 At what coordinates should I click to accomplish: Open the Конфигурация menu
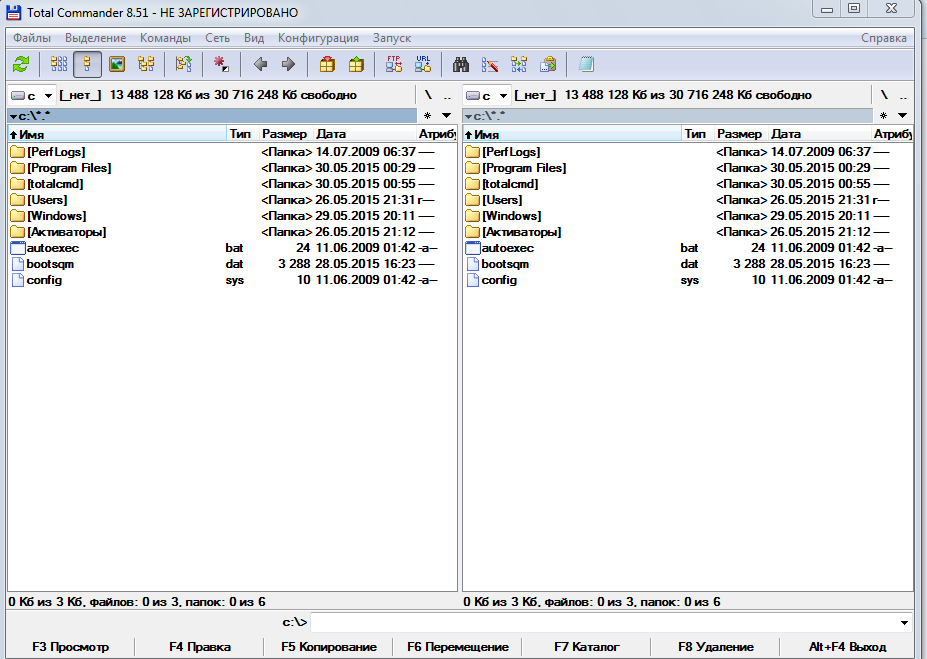pos(318,38)
